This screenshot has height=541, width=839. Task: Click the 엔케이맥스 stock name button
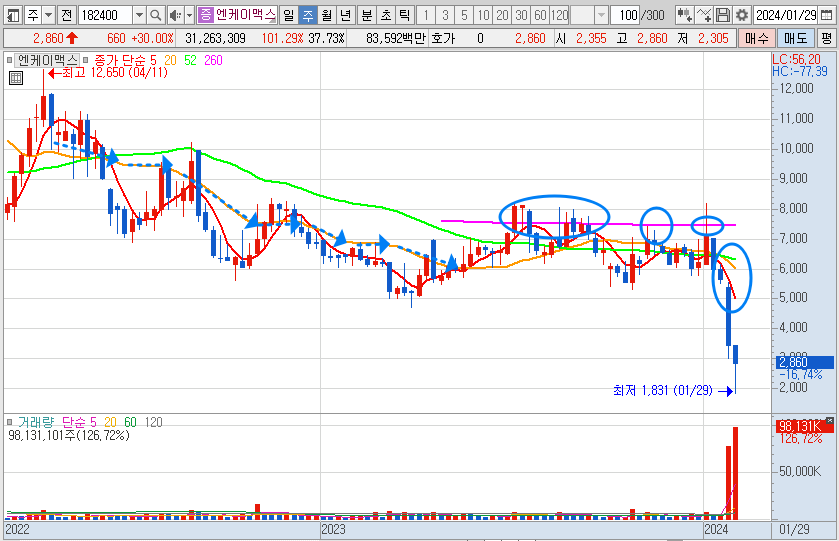point(246,15)
